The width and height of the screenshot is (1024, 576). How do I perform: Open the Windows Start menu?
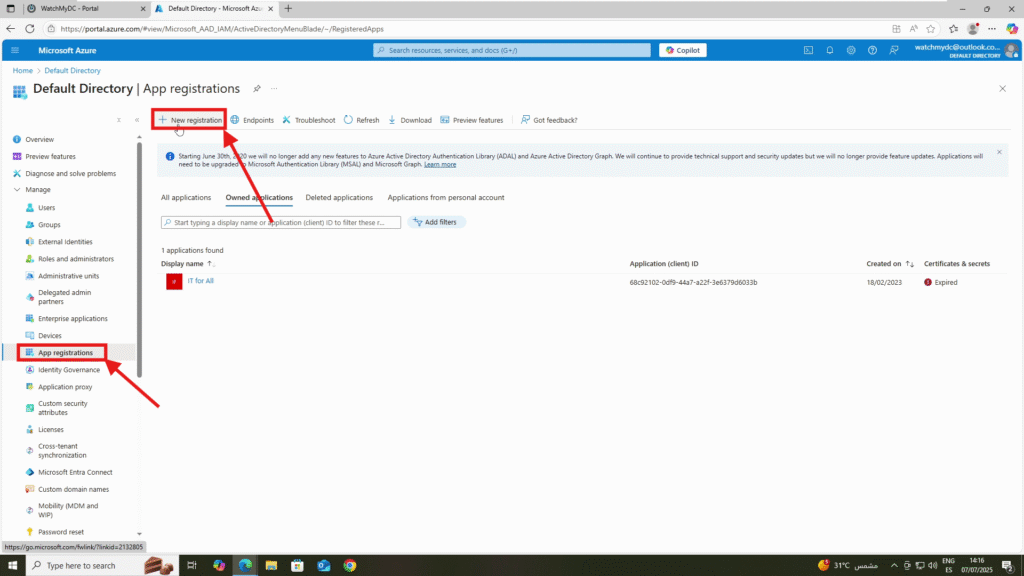[x=12, y=566]
